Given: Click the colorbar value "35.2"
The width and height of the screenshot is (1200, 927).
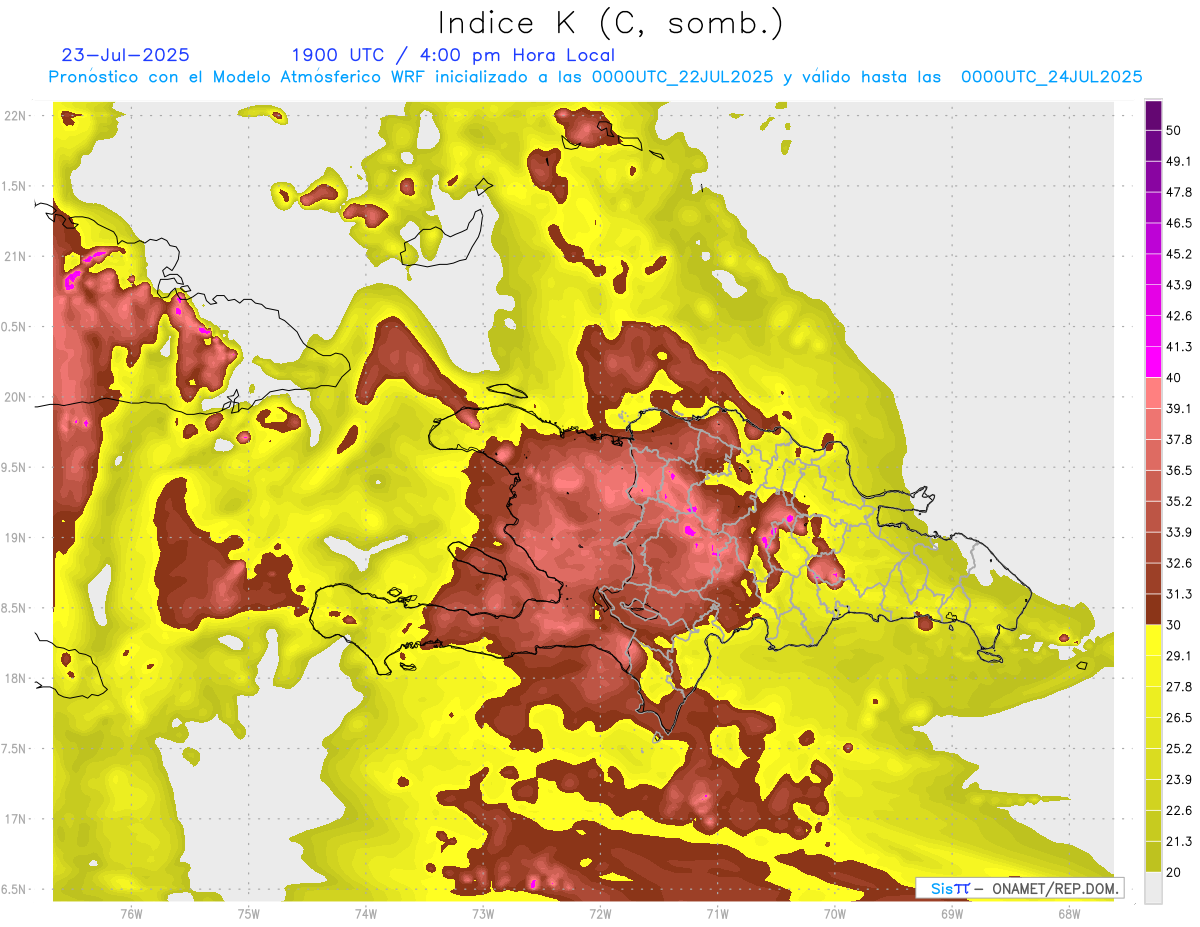Looking at the screenshot, I should tap(1179, 501).
